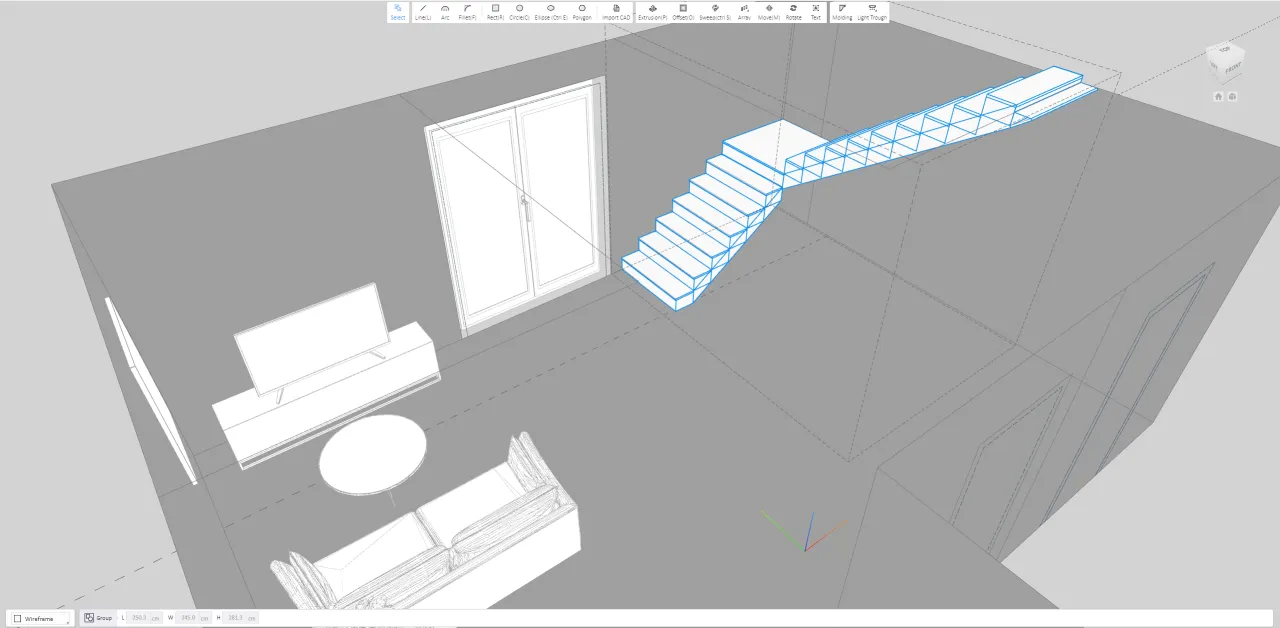Click the Array tool
Viewport: 1280px width, 628px height.
(x=744, y=12)
